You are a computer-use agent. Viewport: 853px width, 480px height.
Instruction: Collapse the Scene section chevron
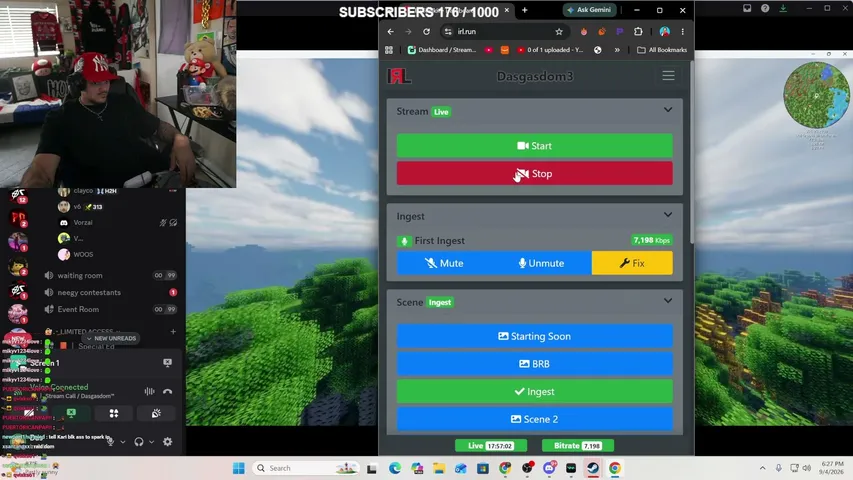click(x=667, y=301)
